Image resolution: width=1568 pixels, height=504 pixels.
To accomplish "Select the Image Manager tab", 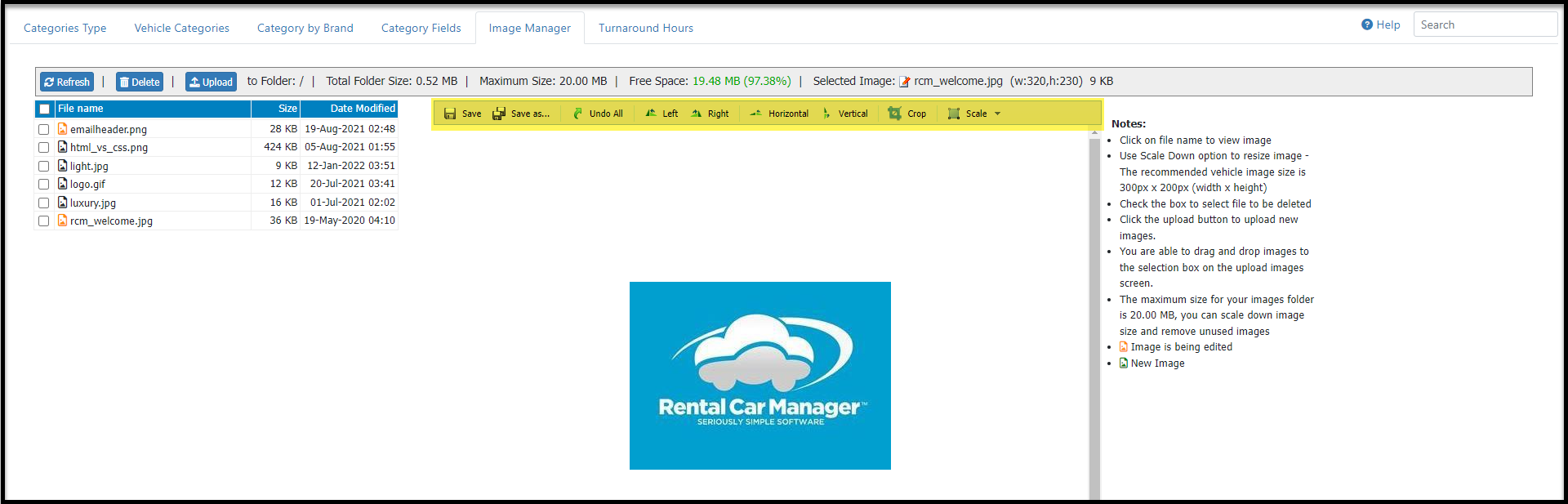I will pyautogui.click(x=530, y=28).
